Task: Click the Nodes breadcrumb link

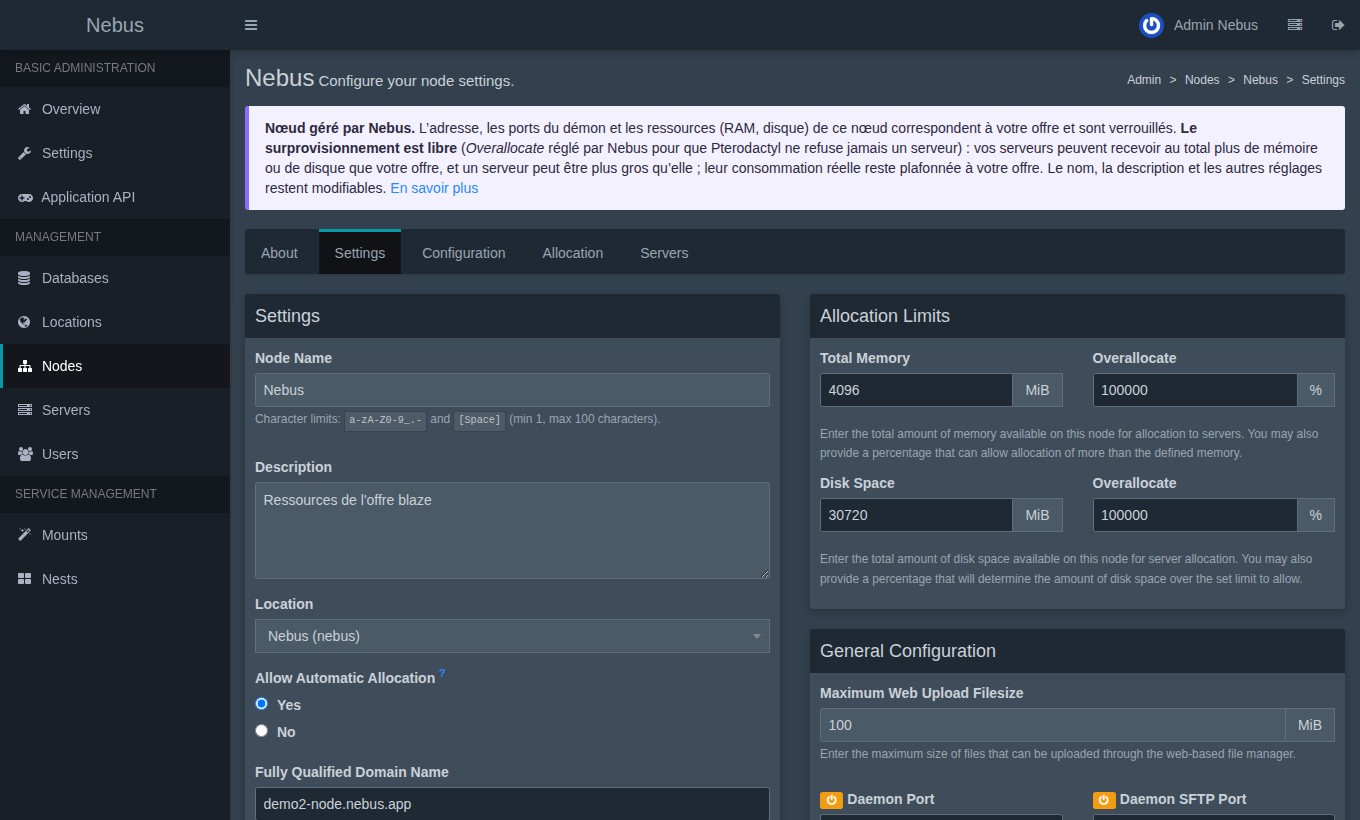Action: point(1202,80)
